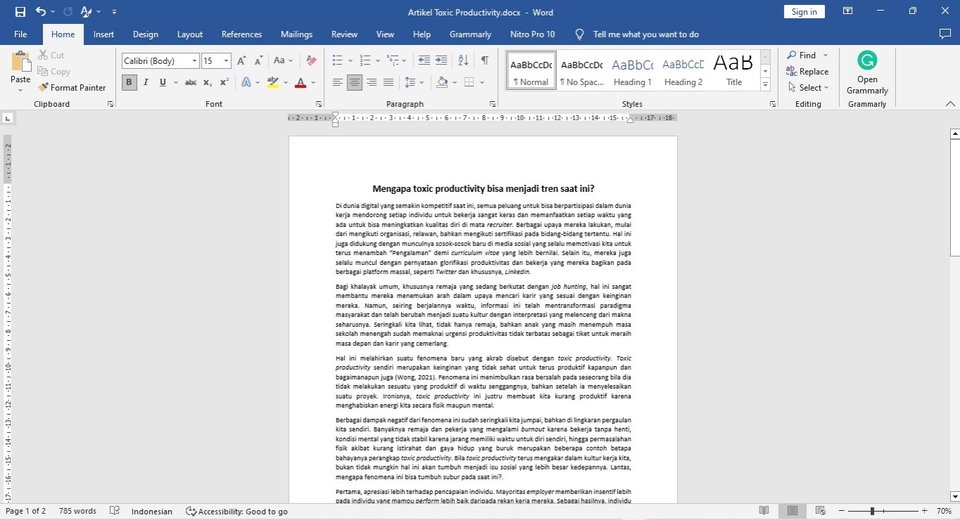Toggle Bold formatting
Screen dimensions: 960x520
(x=129, y=82)
